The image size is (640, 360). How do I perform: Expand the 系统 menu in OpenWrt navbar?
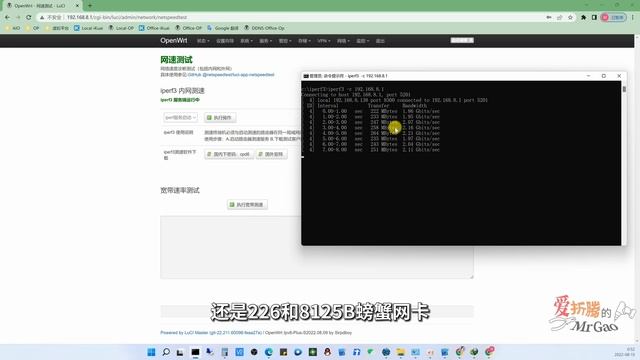[x=246, y=41]
